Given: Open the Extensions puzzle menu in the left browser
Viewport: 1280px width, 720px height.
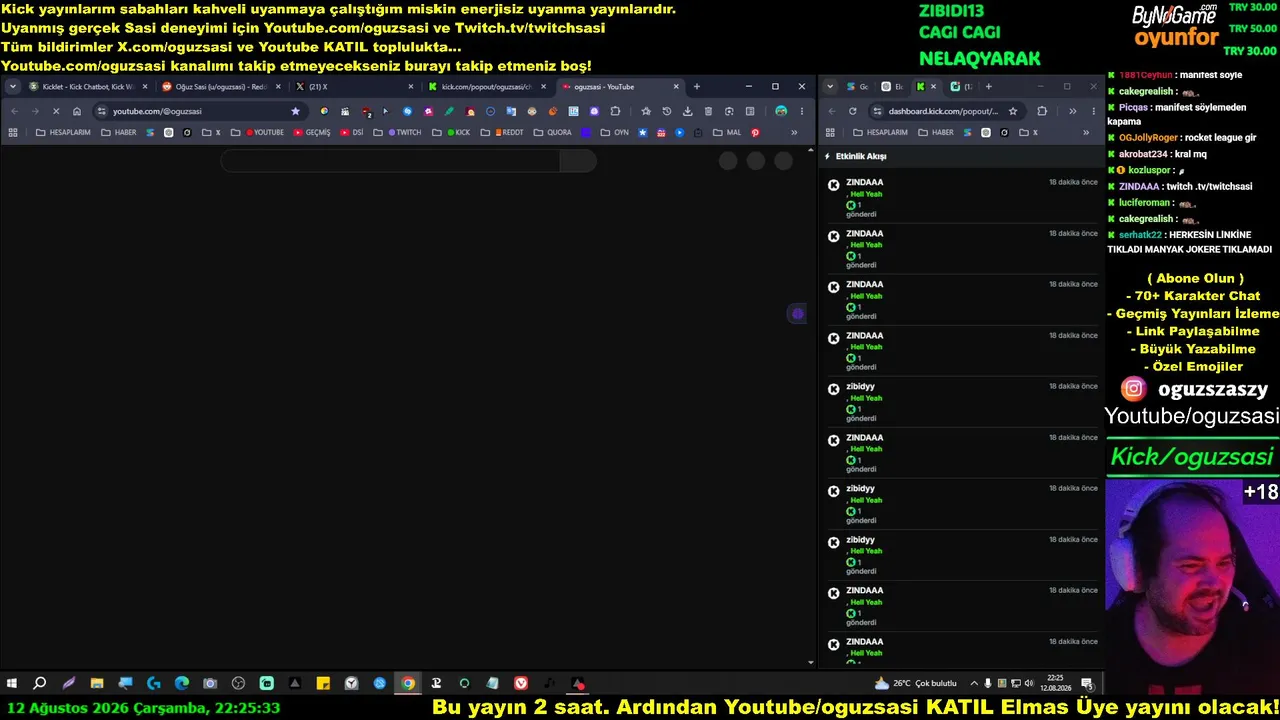Looking at the screenshot, I should click(x=615, y=111).
